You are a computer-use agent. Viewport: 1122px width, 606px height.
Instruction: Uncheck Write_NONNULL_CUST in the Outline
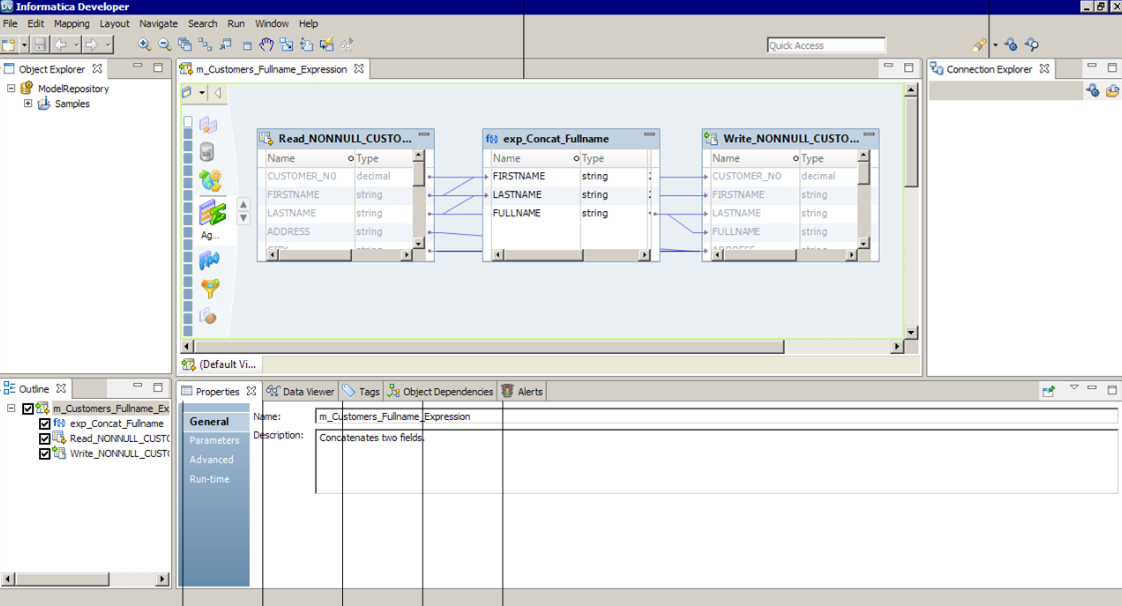click(44, 454)
